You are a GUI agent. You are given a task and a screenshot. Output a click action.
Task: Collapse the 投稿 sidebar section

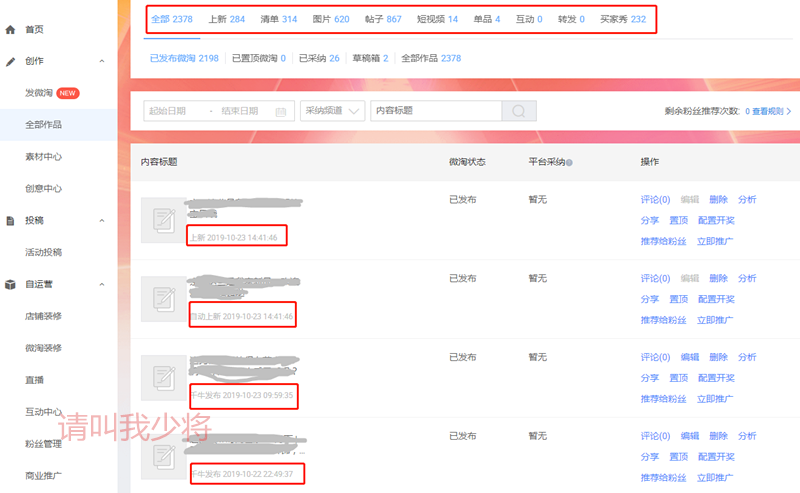click(102, 220)
